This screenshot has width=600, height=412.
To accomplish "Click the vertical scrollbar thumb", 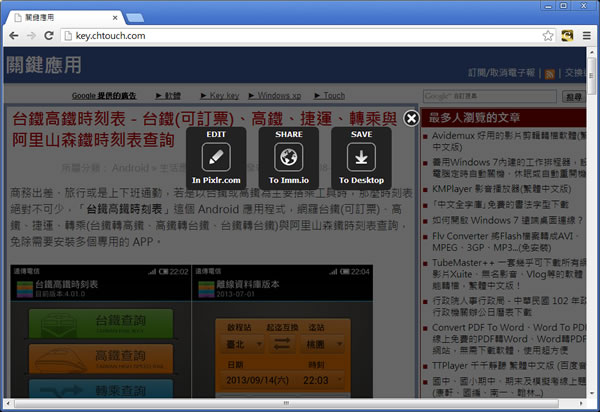I will click(591, 76).
